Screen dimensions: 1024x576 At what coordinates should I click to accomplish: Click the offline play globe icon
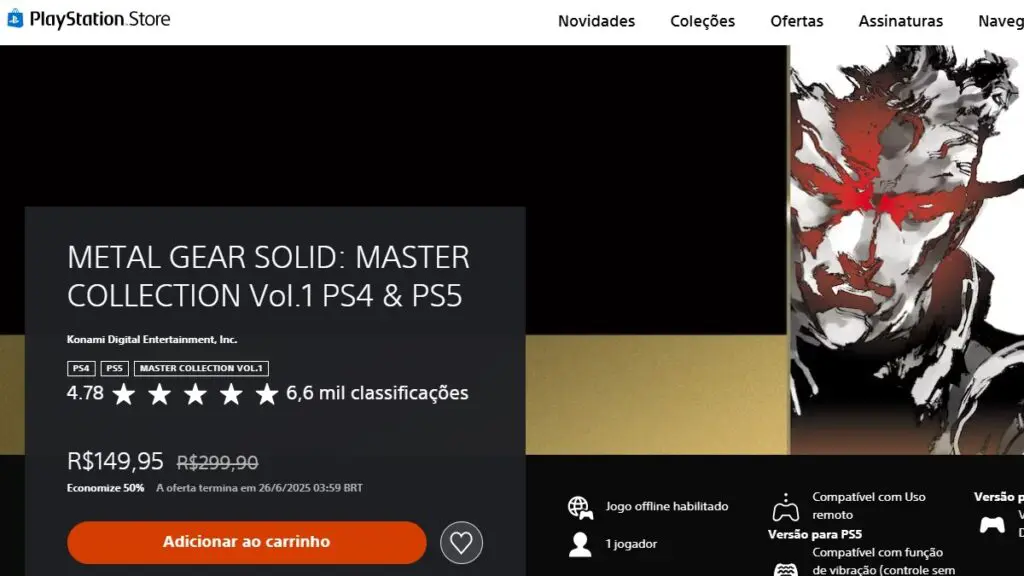coord(580,507)
